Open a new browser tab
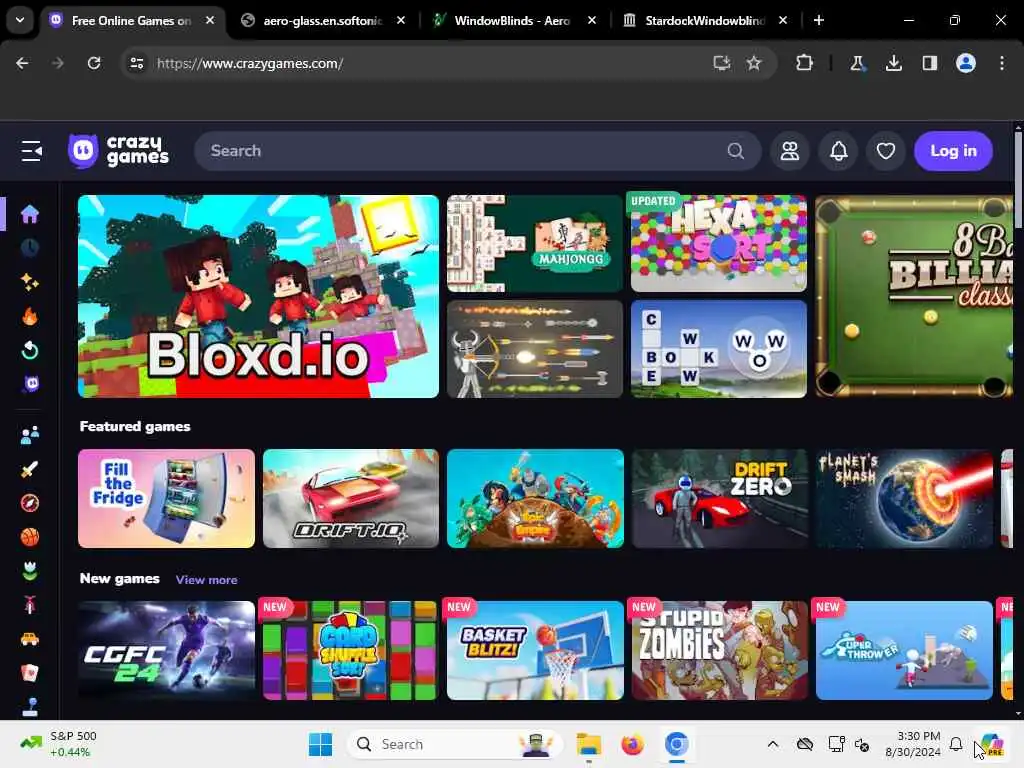 click(x=818, y=20)
